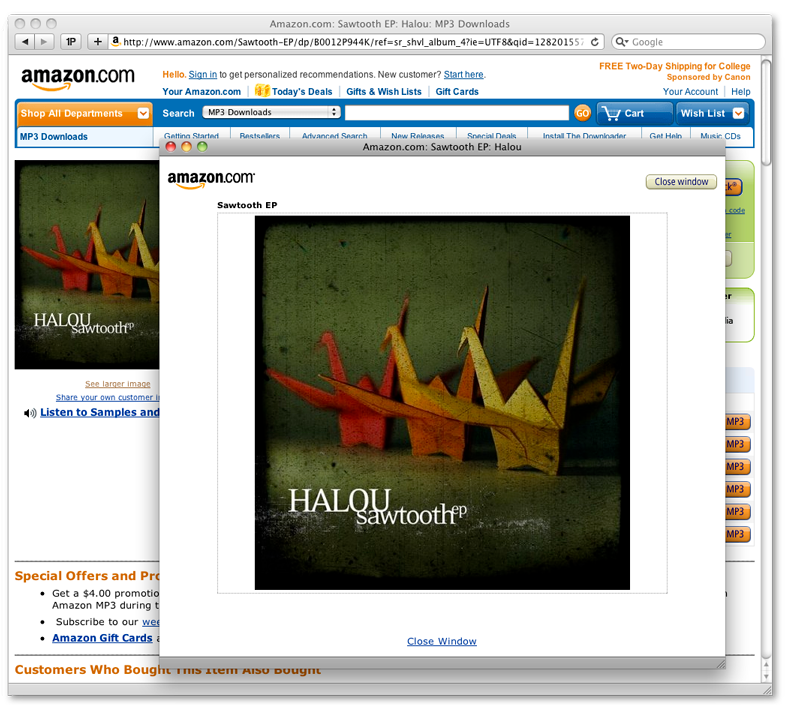Image resolution: width=785 pixels, height=705 pixels.
Task: Click the Close Window link at popup bottom
Action: (x=442, y=641)
